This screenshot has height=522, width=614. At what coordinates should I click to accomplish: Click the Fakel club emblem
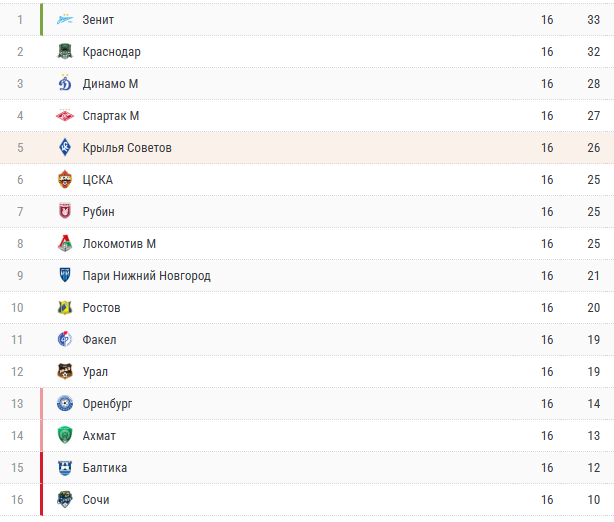coord(65,340)
